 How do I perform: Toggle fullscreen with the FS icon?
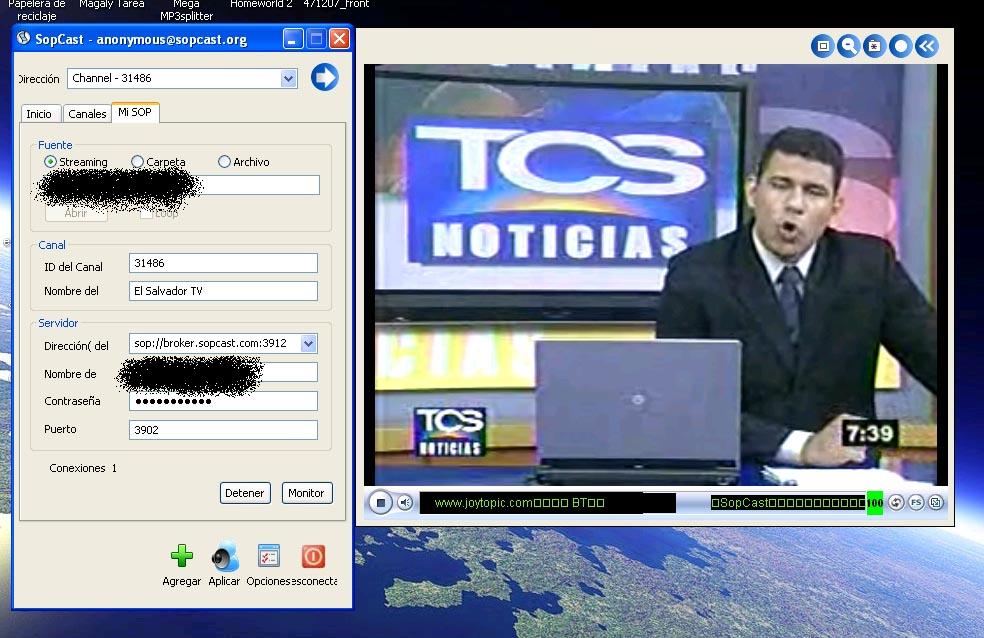916,502
